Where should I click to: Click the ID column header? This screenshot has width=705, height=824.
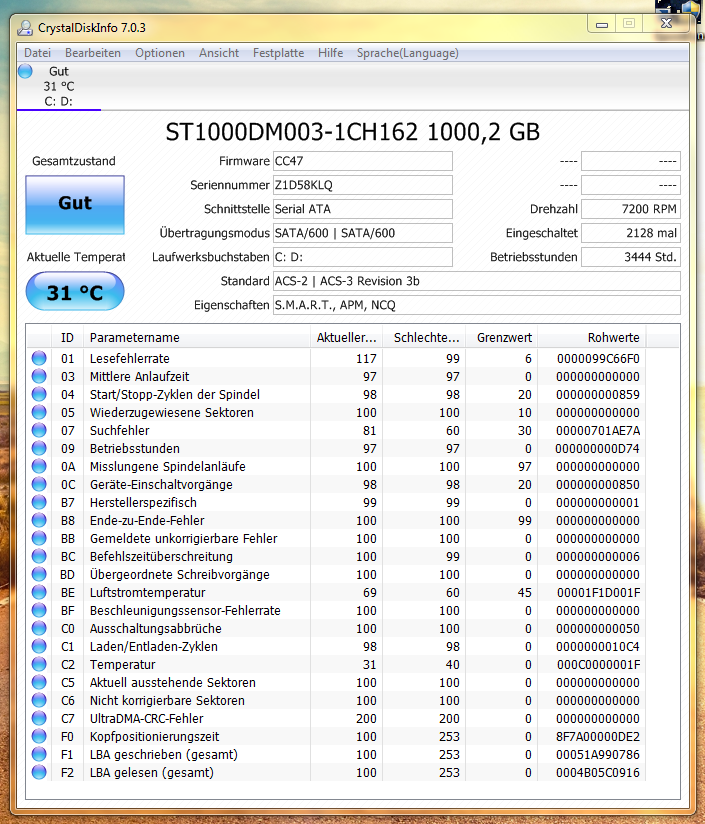[67, 337]
